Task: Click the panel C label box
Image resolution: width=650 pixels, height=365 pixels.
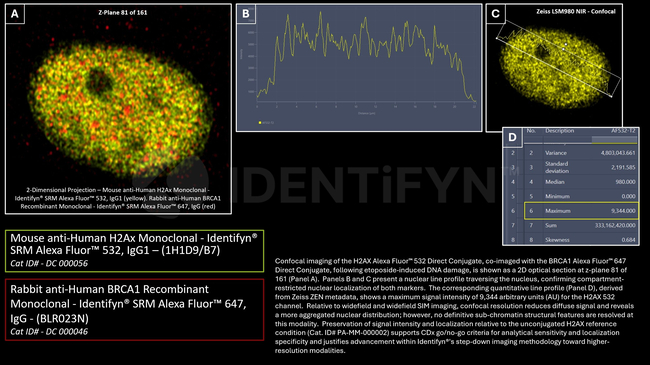Action: point(495,14)
